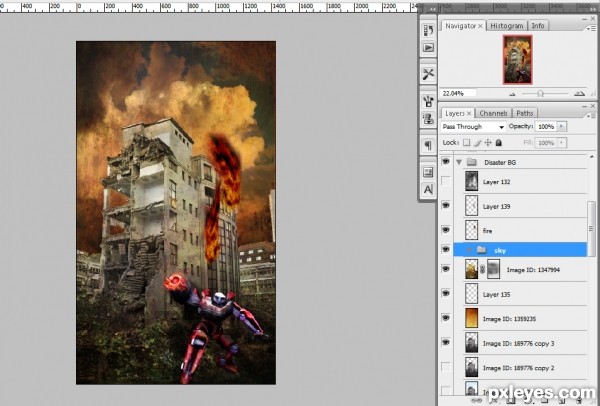Select the layer named fire
This screenshot has width=600, height=406.
[x=487, y=231]
